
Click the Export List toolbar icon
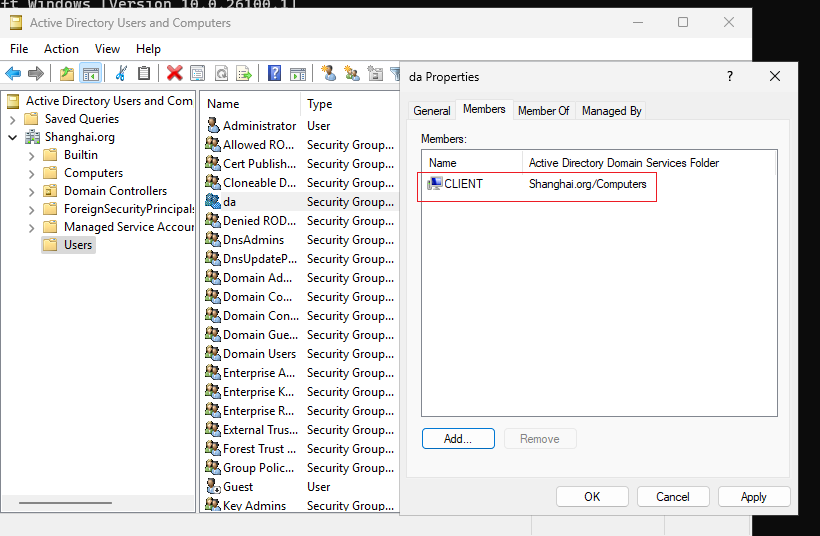pos(244,73)
